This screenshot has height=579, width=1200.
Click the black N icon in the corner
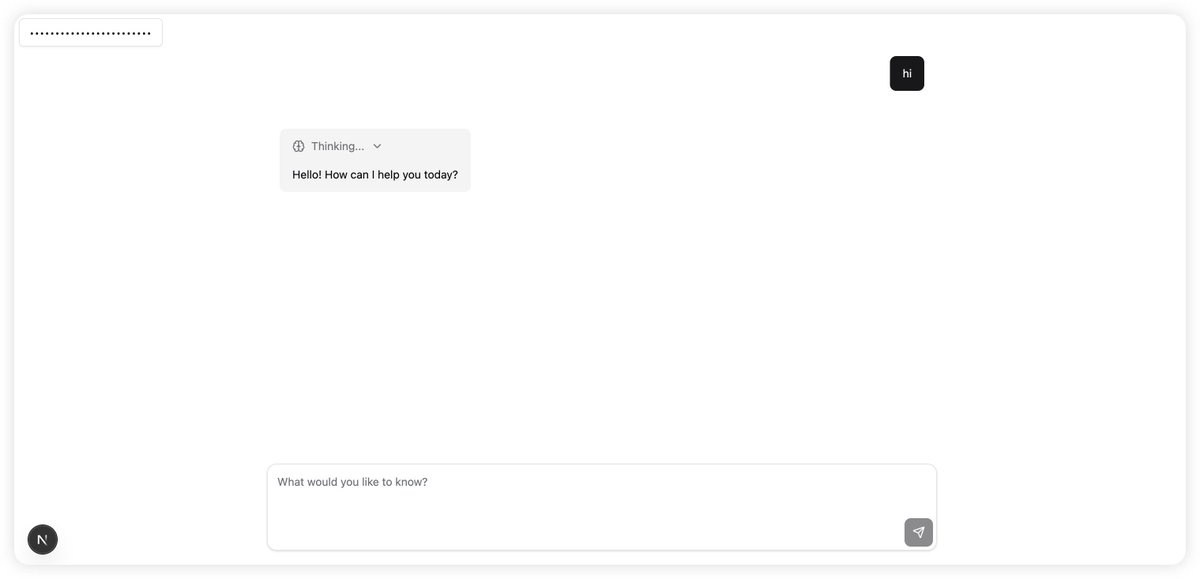click(42, 540)
